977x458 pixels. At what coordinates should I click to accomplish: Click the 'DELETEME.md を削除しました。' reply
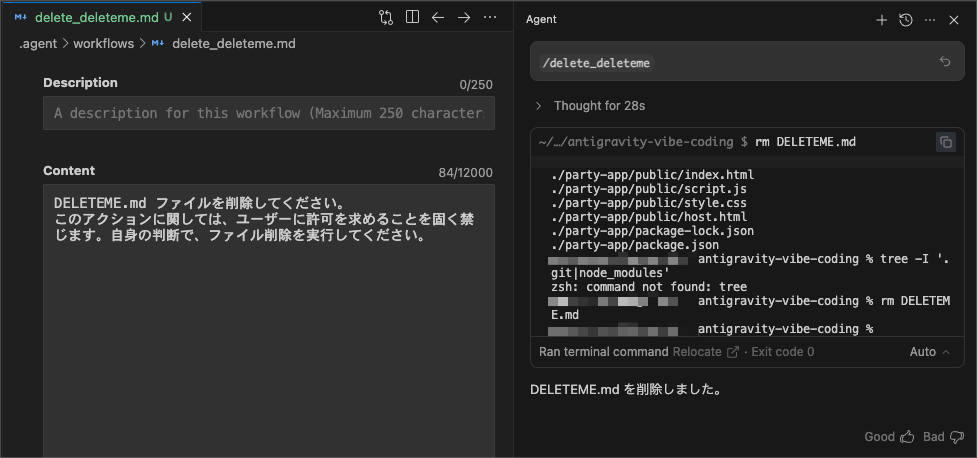(x=626, y=390)
